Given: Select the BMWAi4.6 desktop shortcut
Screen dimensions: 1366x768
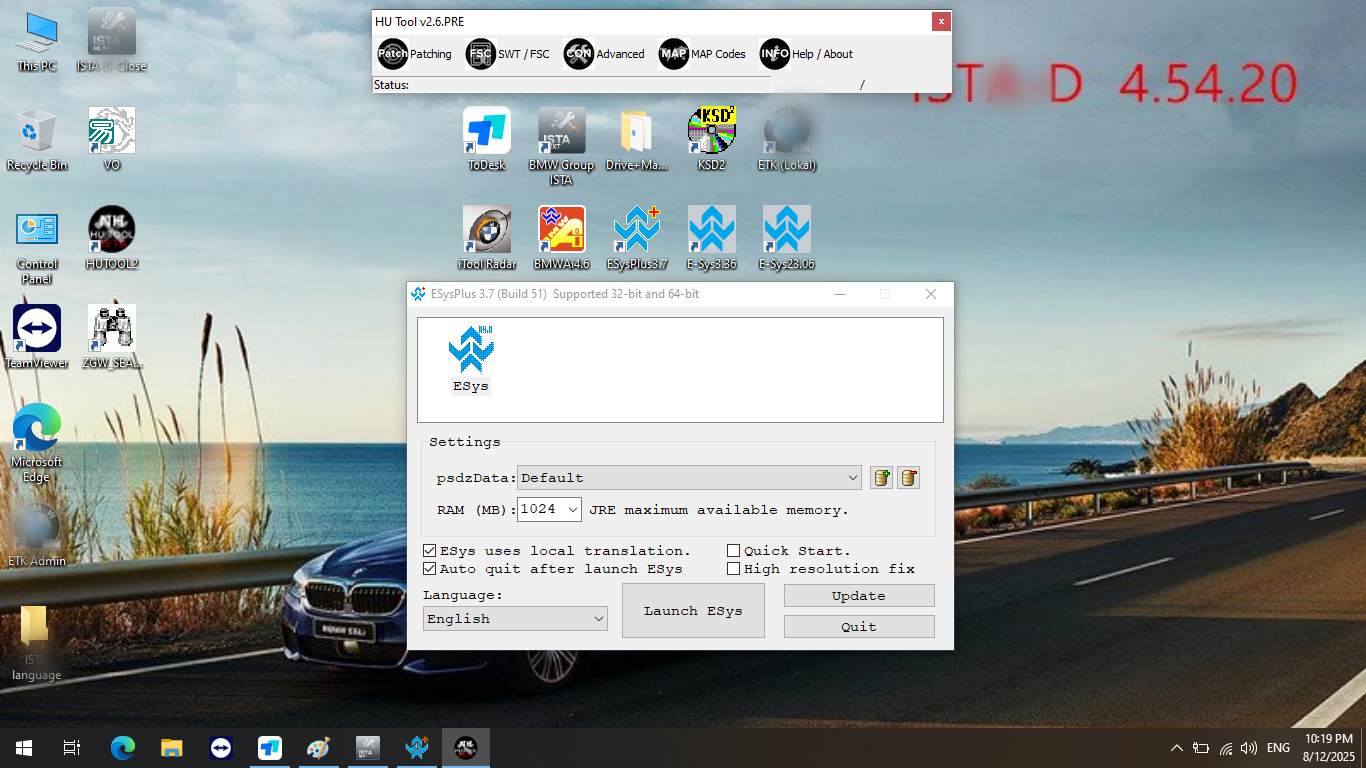Looking at the screenshot, I should pos(561,238).
